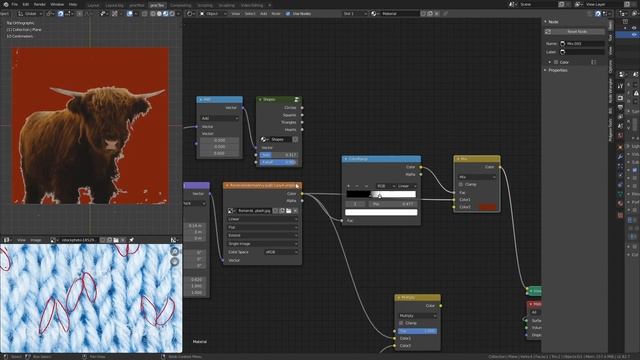Open image folder icon on texture node
The width and height of the screenshot is (640, 360).
[x=289, y=211]
